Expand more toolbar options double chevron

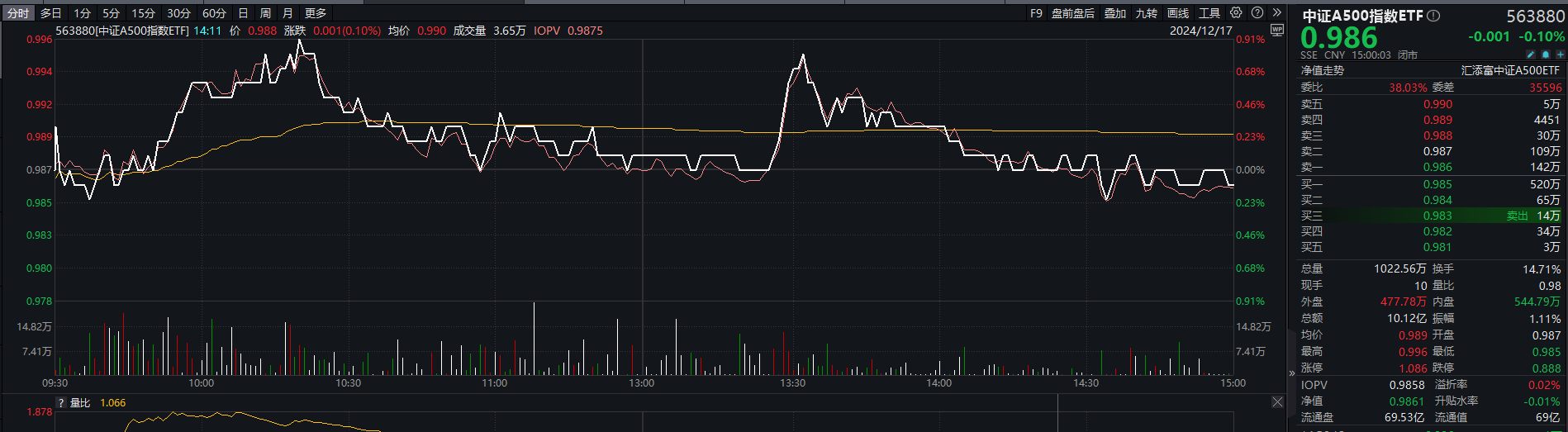(x=1277, y=12)
